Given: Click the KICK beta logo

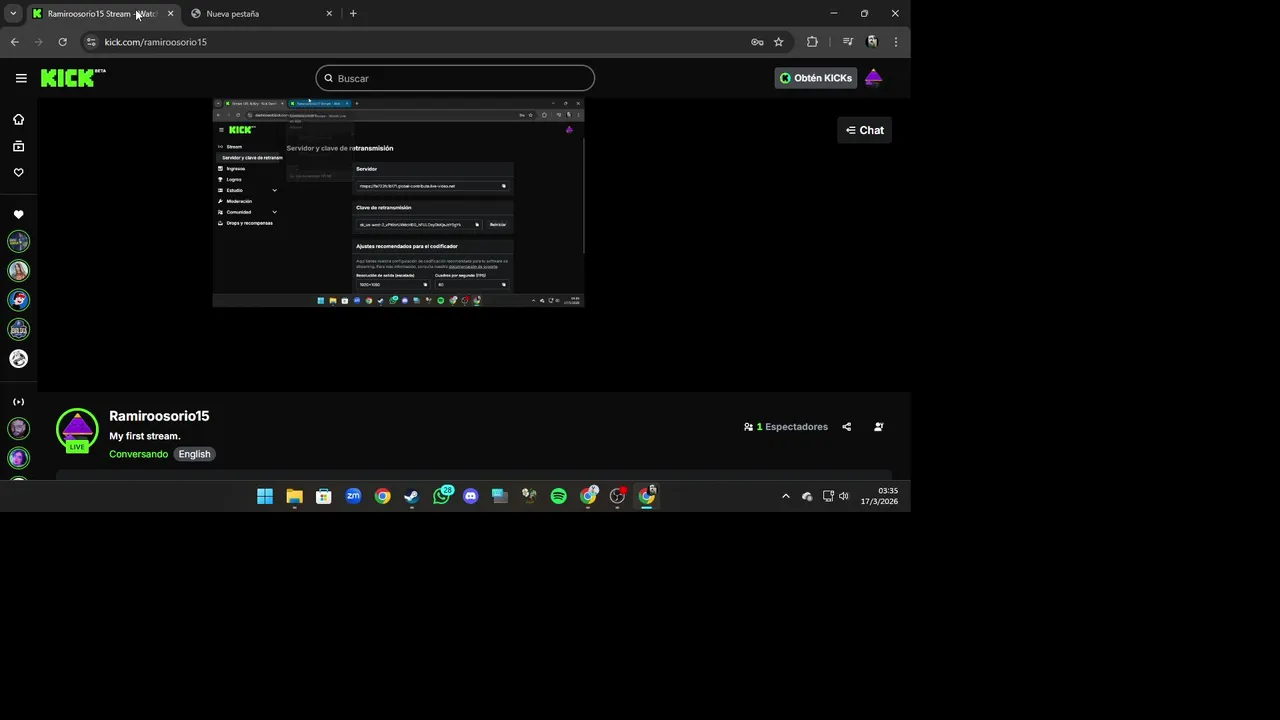Looking at the screenshot, I should (x=73, y=78).
